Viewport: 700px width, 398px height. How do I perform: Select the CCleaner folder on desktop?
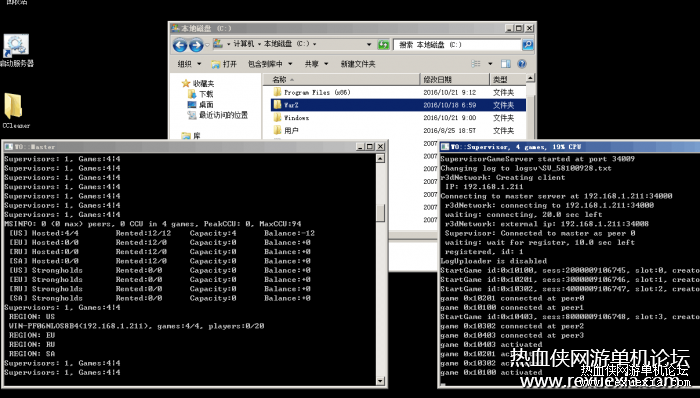coord(13,106)
